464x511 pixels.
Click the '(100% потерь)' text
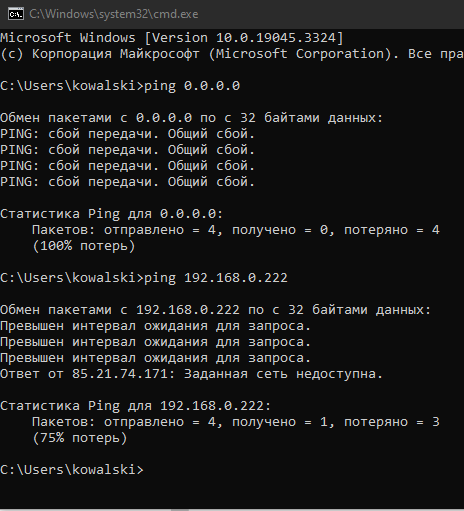[x=84, y=246]
